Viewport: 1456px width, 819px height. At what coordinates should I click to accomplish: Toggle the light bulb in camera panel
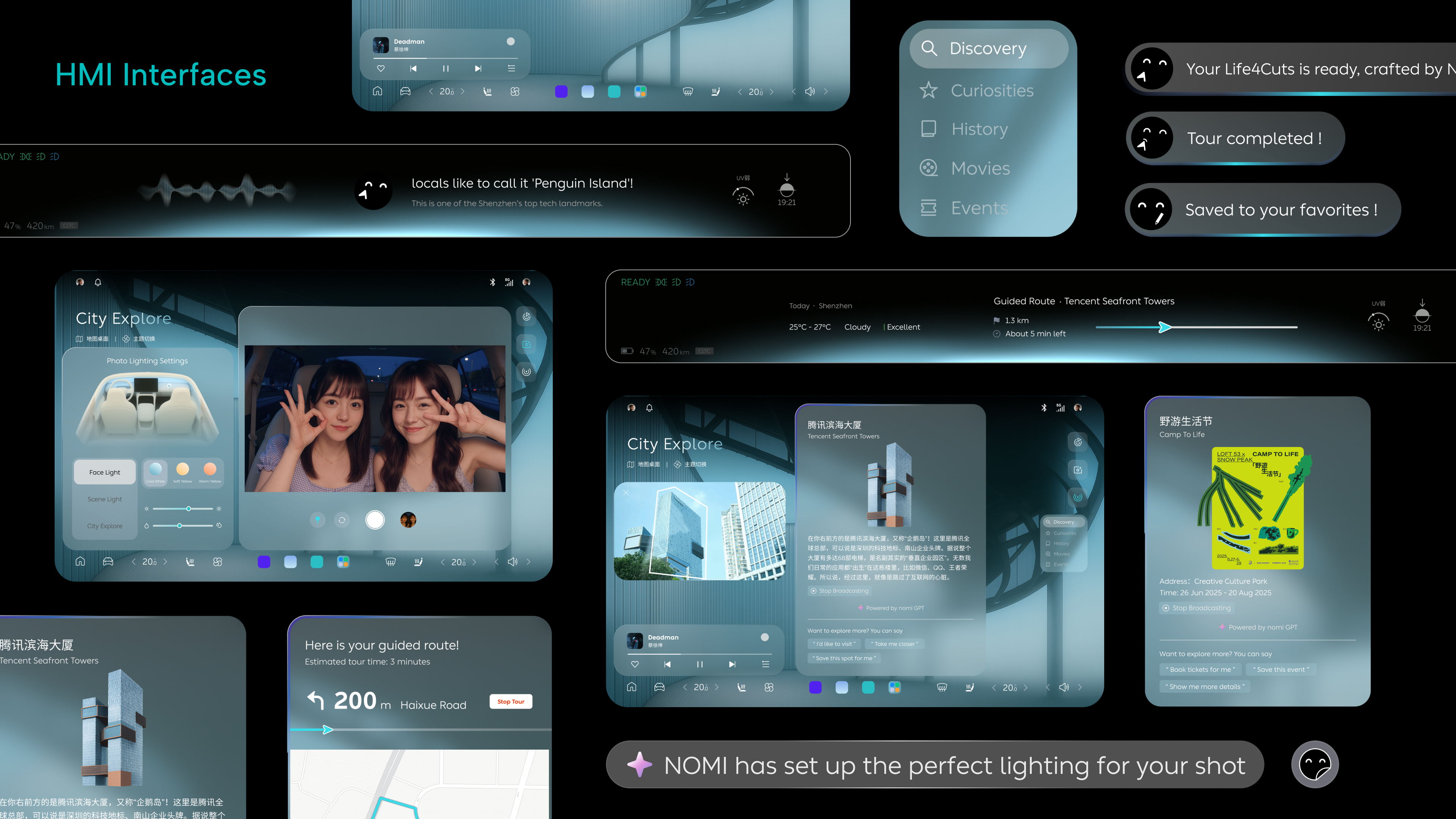pyautogui.click(x=318, y=519)
